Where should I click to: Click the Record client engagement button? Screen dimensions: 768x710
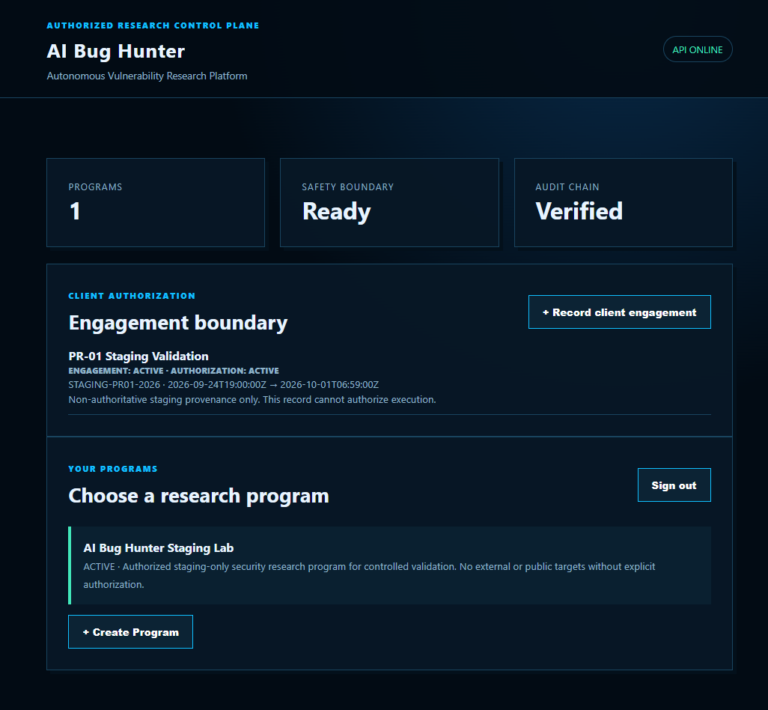point(619,312)
